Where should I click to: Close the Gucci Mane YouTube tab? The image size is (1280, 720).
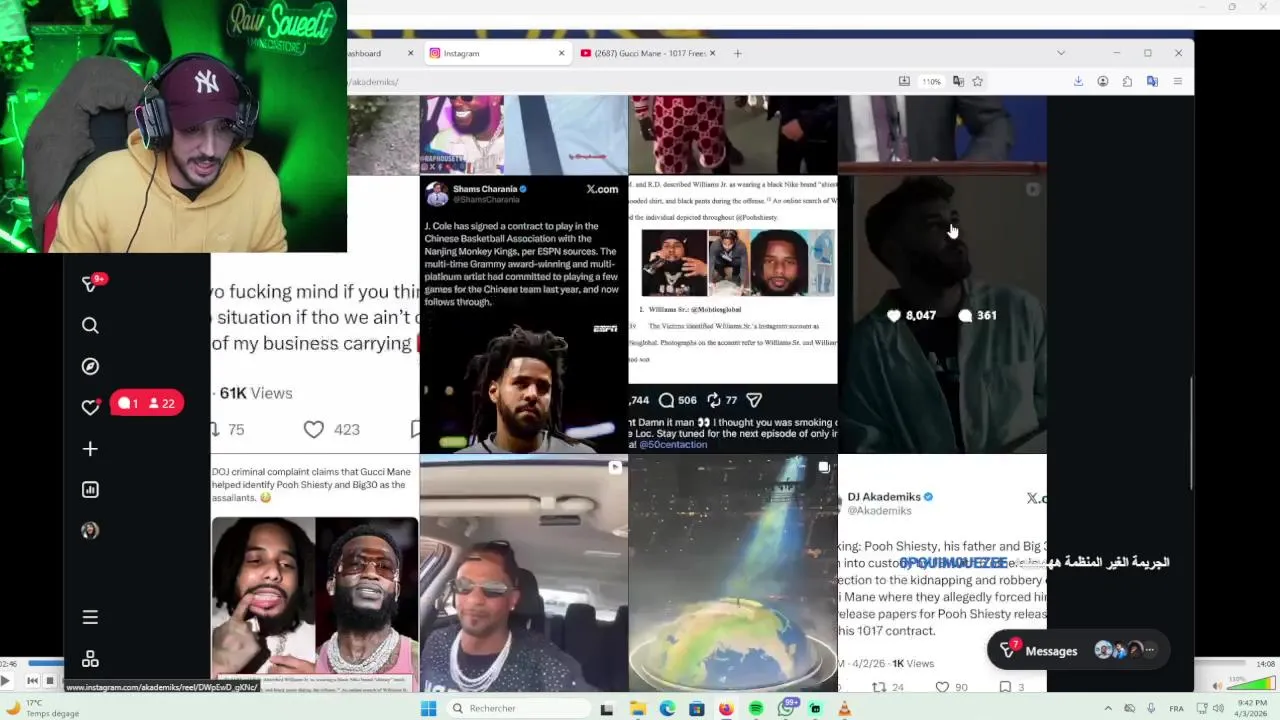point(712,53)
